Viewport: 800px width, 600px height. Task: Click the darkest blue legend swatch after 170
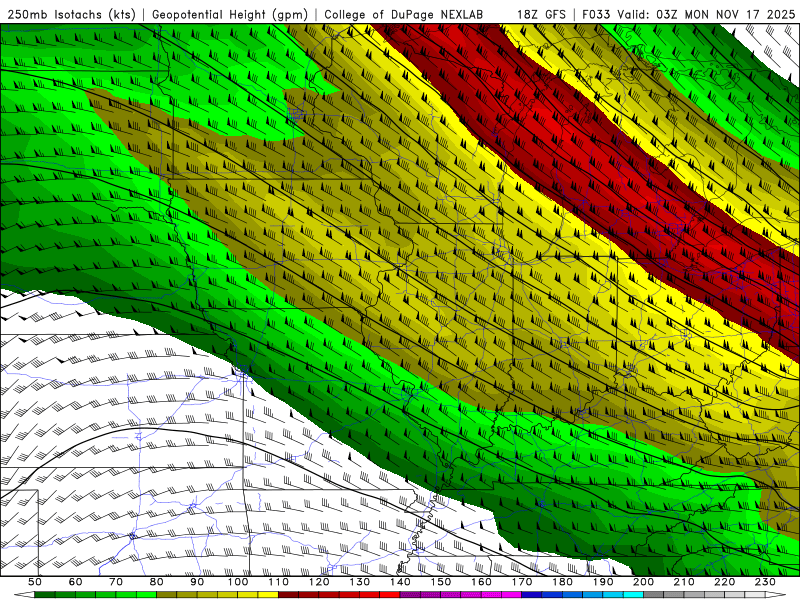pyautogui.click(x=532, y=595)
